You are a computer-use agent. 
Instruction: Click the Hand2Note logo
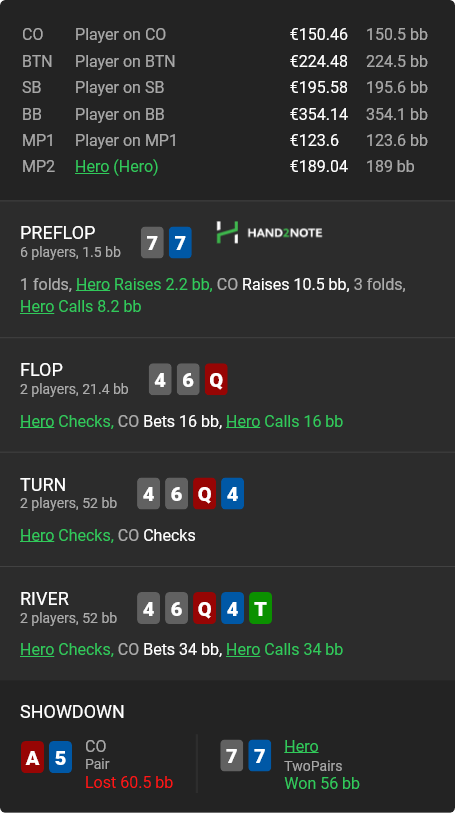pos(269,233)
